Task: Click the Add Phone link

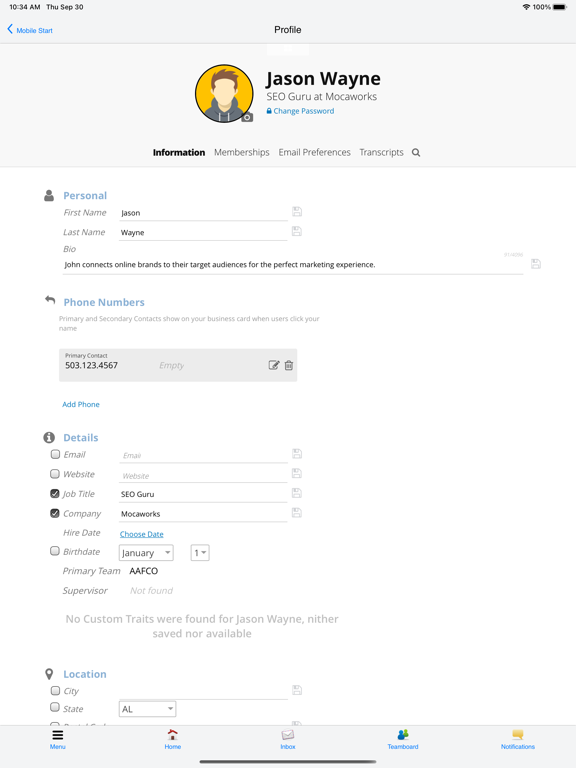Action: [x=81, y=404]
